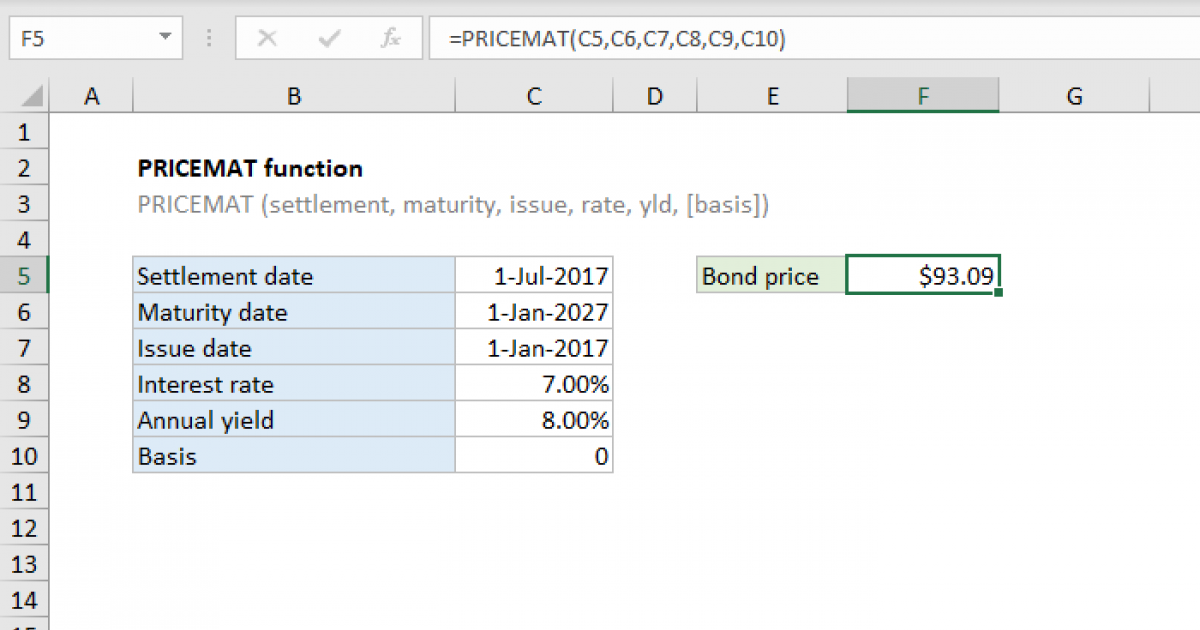Click the green fill handle on cell F5
The image size is (1200, 630).
click(999, 290)
